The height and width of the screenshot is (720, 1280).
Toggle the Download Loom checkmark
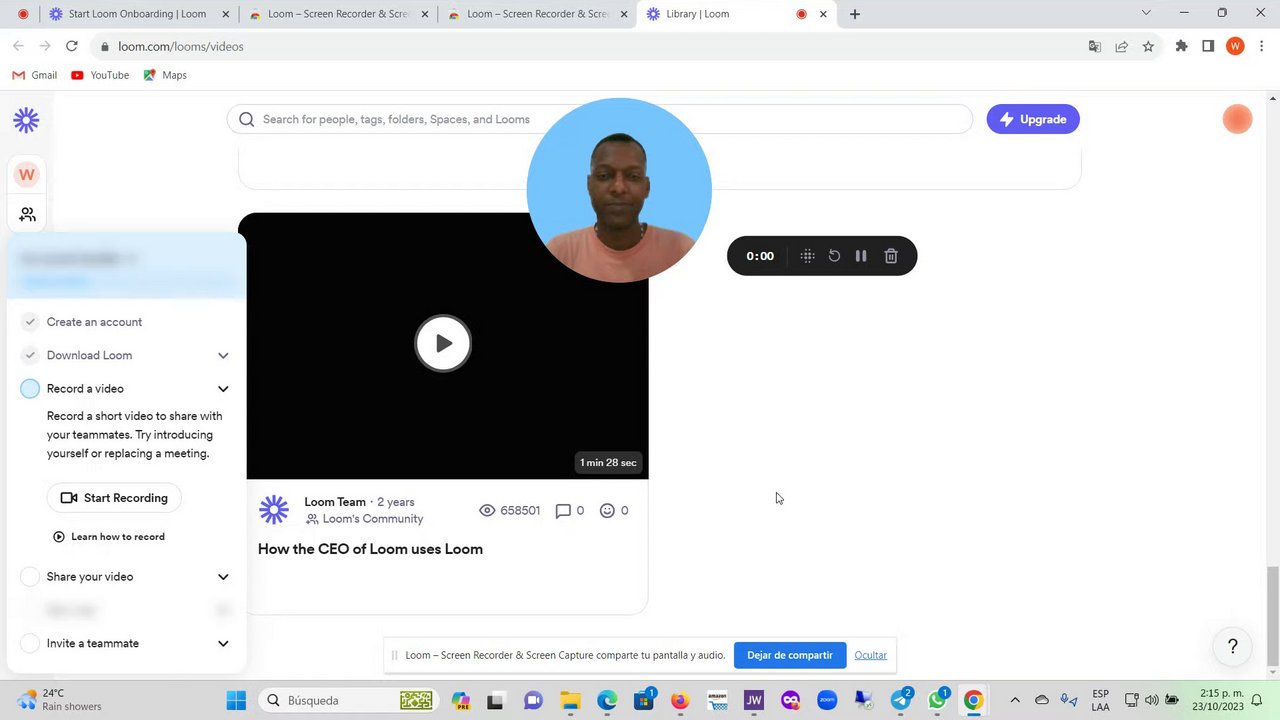[30, 355]
